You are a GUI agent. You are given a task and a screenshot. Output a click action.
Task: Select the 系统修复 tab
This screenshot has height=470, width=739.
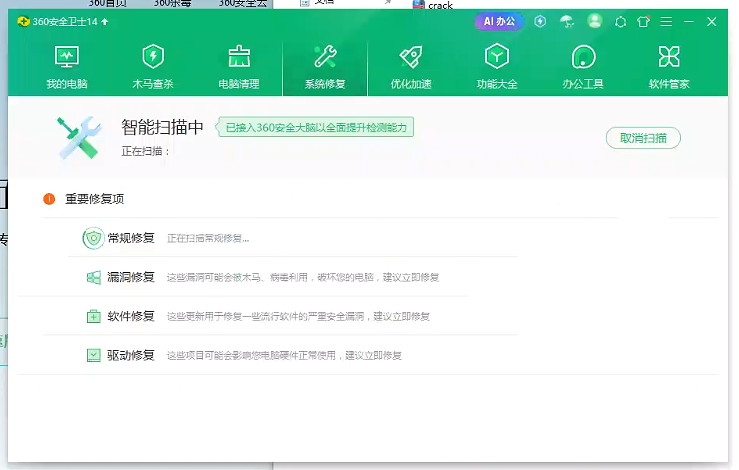click(x=325, y=67)
